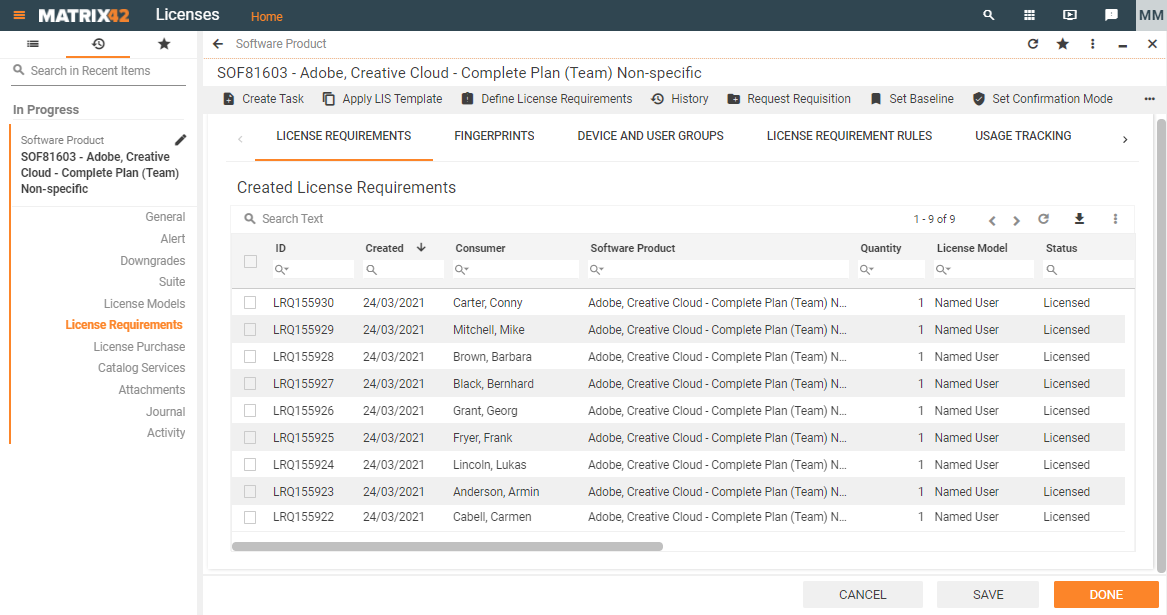
Task: Toggle select-all checkbox in grid header
Action: click(250, 261)
